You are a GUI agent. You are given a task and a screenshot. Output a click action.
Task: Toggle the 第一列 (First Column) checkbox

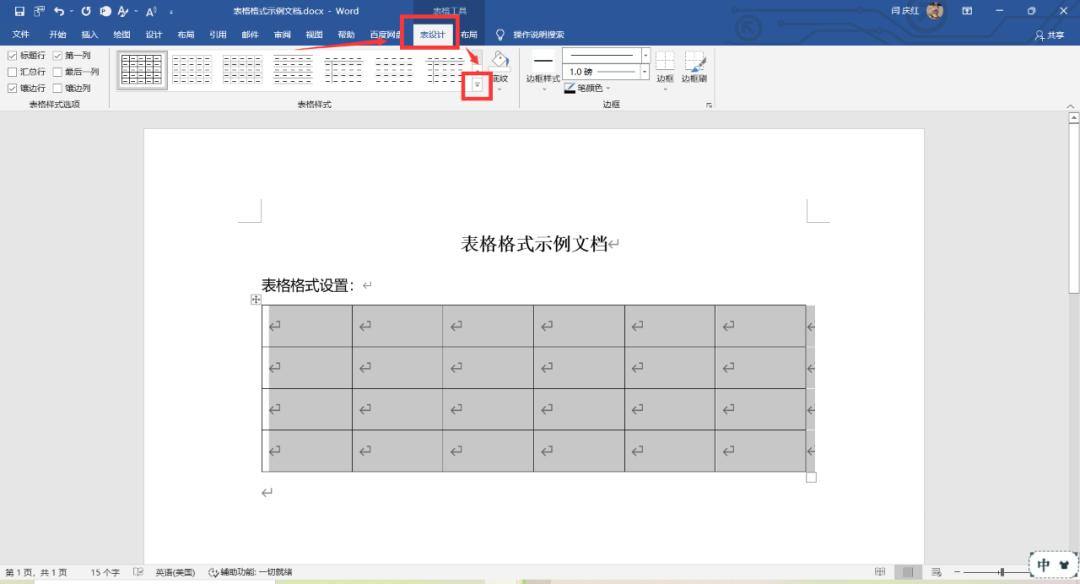pos(58,55)
